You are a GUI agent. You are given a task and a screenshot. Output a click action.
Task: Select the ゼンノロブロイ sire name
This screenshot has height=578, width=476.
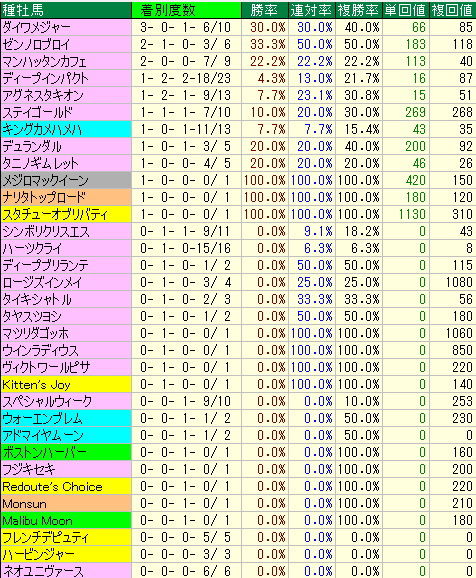click(36, 45)
